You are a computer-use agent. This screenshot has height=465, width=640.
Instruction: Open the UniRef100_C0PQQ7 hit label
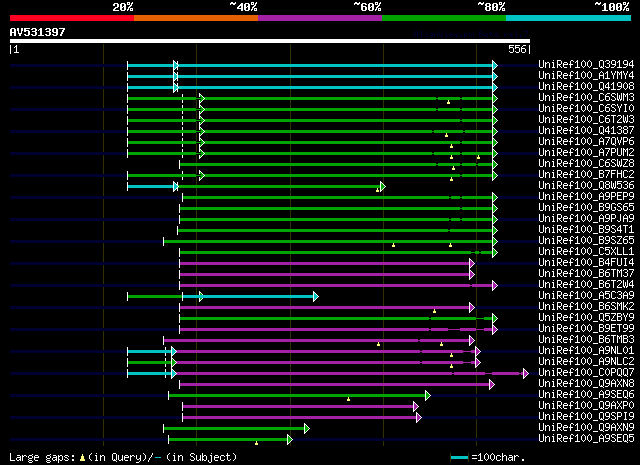tap(586, 373)
